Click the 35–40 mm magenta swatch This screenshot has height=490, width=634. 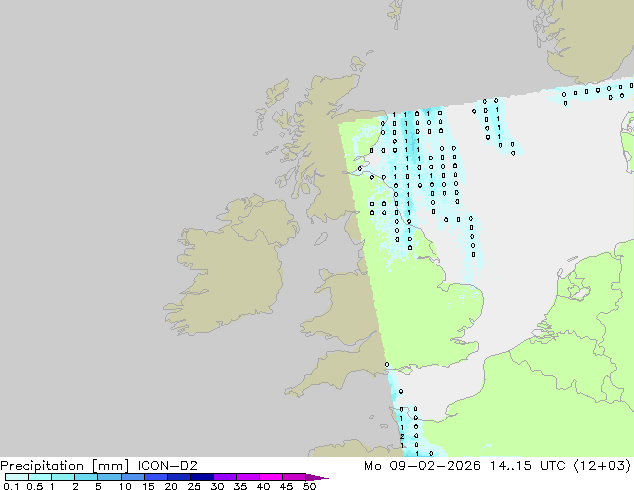247,477
